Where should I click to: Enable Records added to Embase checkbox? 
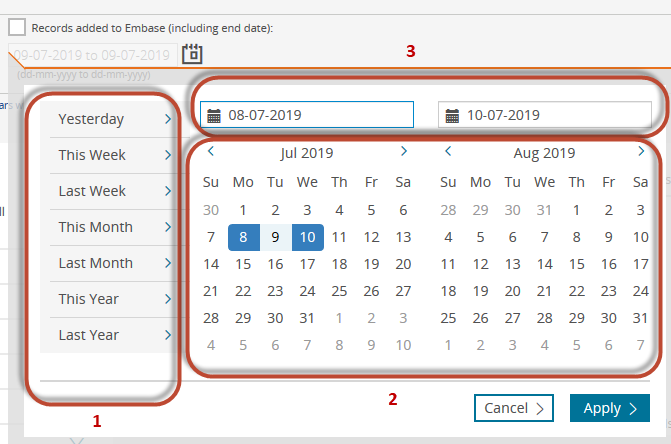tap(17, 28)
